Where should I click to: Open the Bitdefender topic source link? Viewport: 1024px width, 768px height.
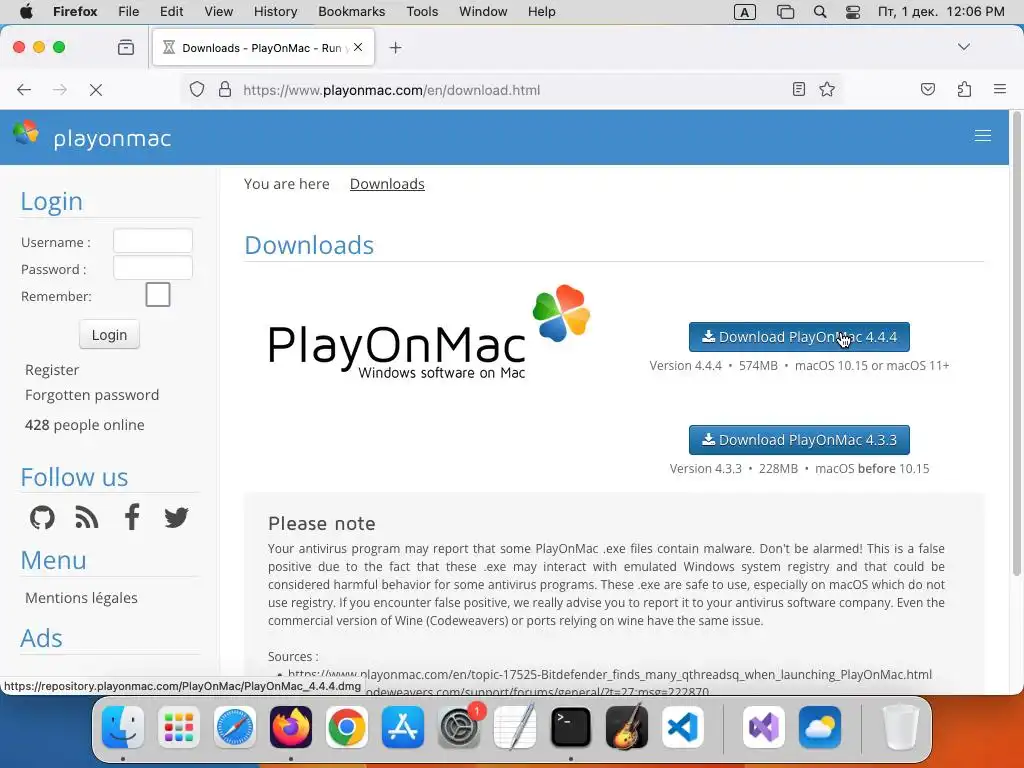[610, 674]
